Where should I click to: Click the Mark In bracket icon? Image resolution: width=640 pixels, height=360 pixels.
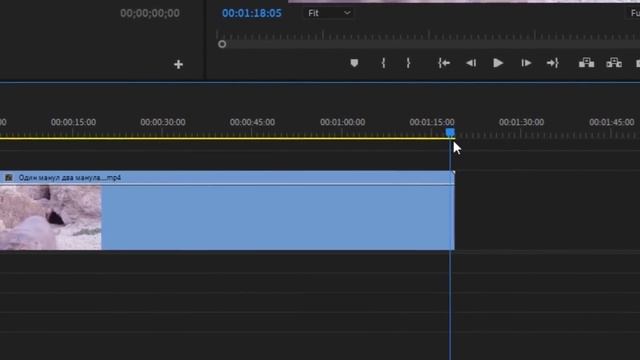383,63
